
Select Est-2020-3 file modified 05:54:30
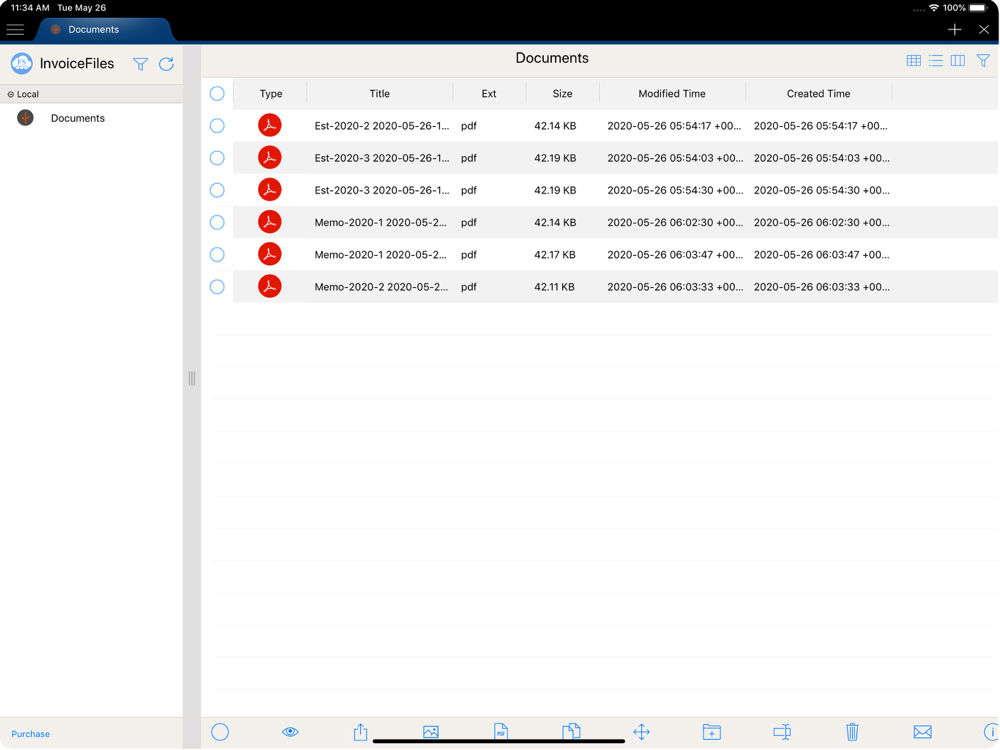point(217,190)
